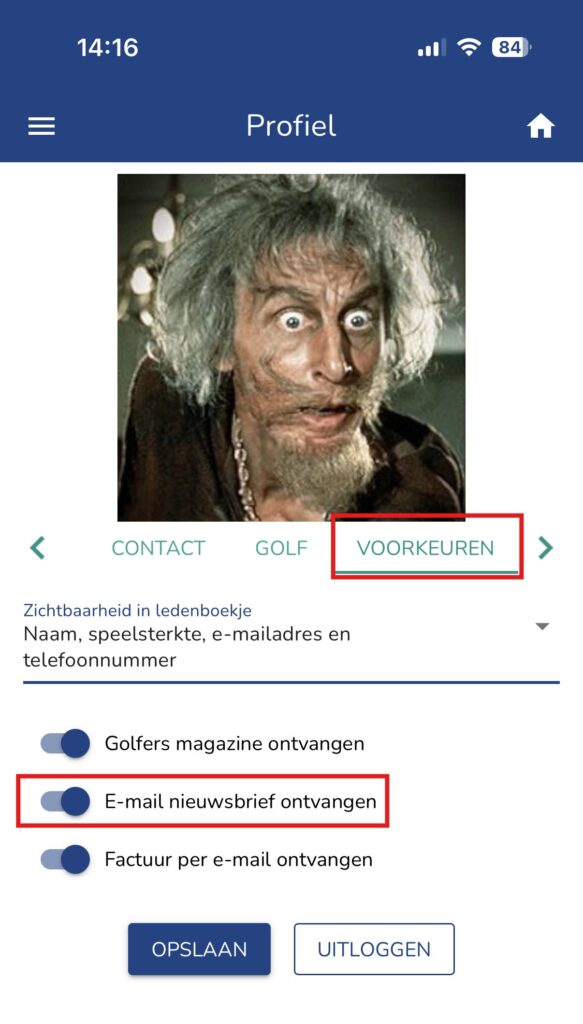Switch to the GOLF tab
The image size is (583, 1024).
(281, 547)
